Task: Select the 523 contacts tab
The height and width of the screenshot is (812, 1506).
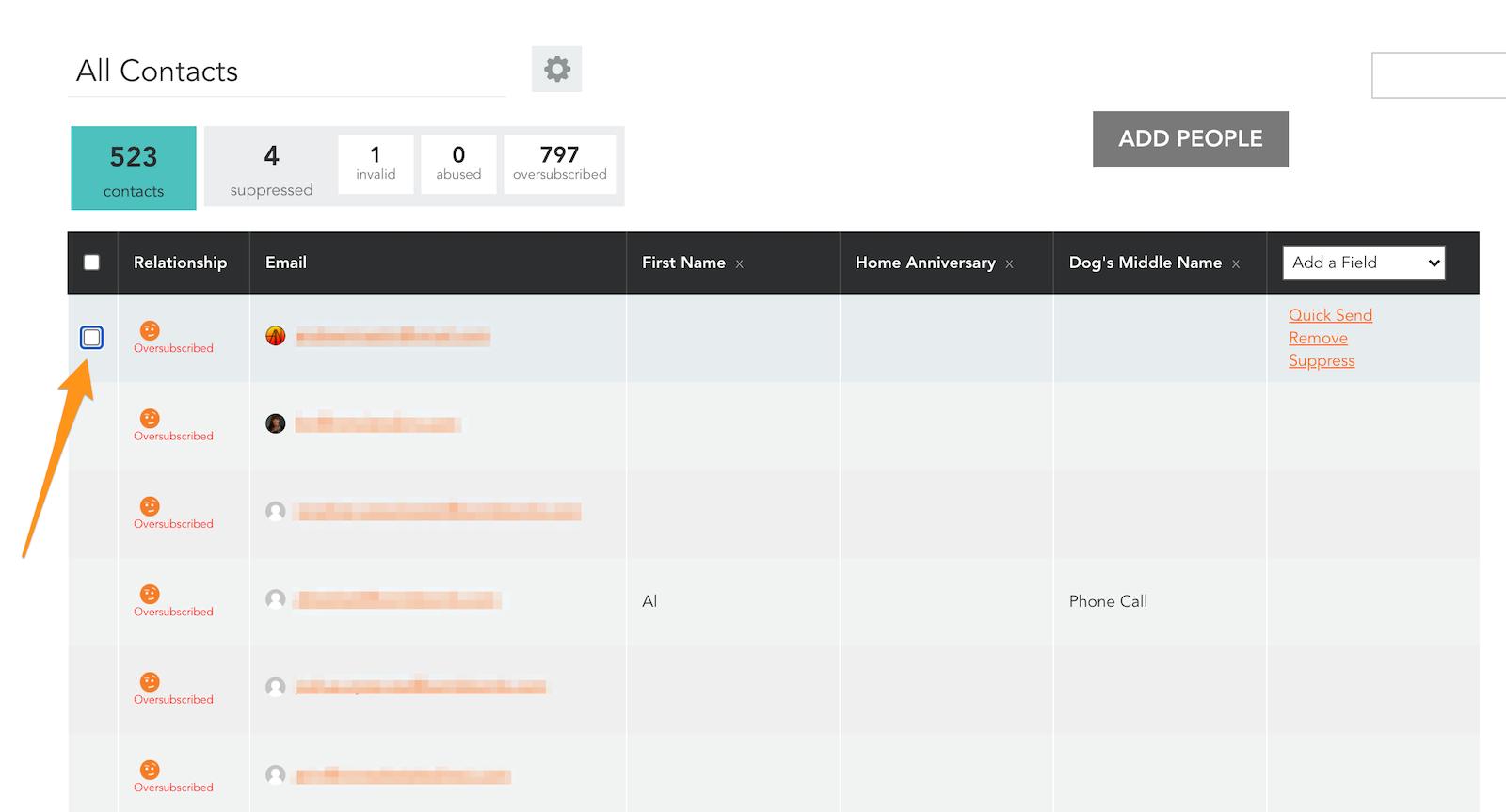Action: point(134,168)
